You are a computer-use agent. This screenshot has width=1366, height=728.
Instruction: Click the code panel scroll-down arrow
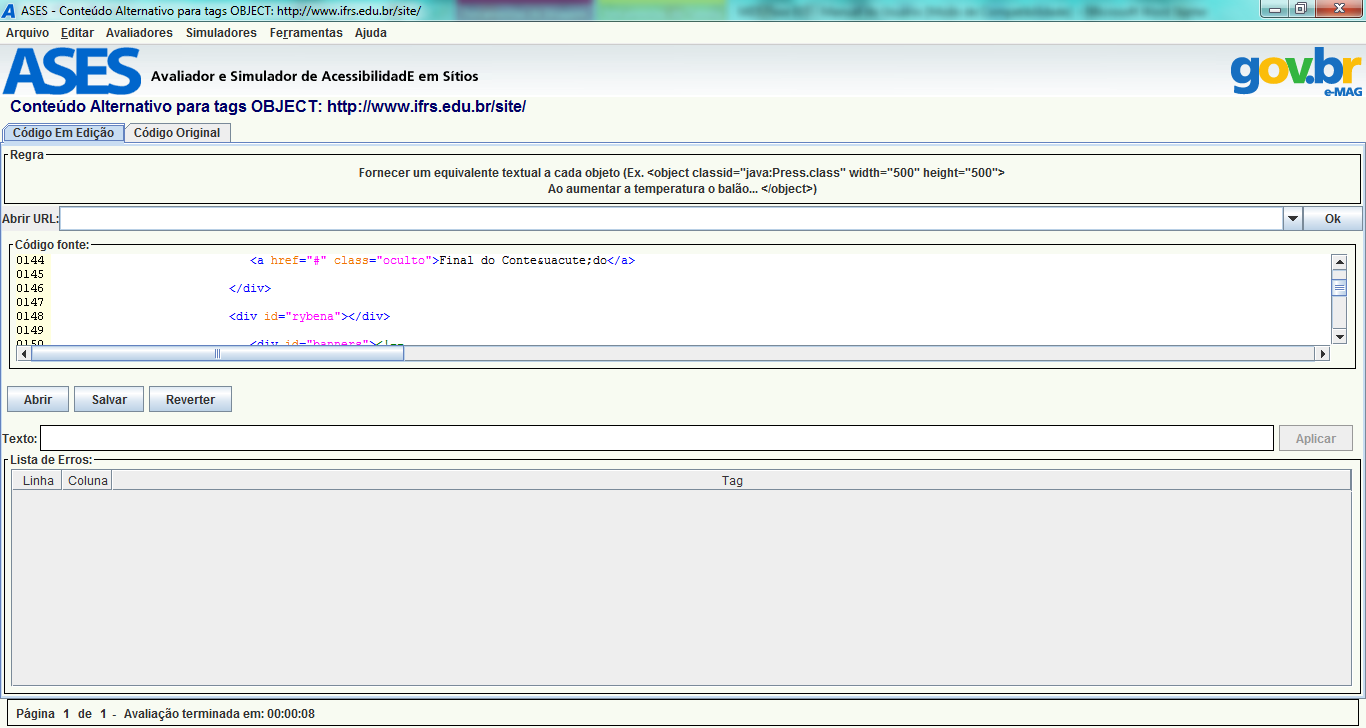[x=1339, y=336]
